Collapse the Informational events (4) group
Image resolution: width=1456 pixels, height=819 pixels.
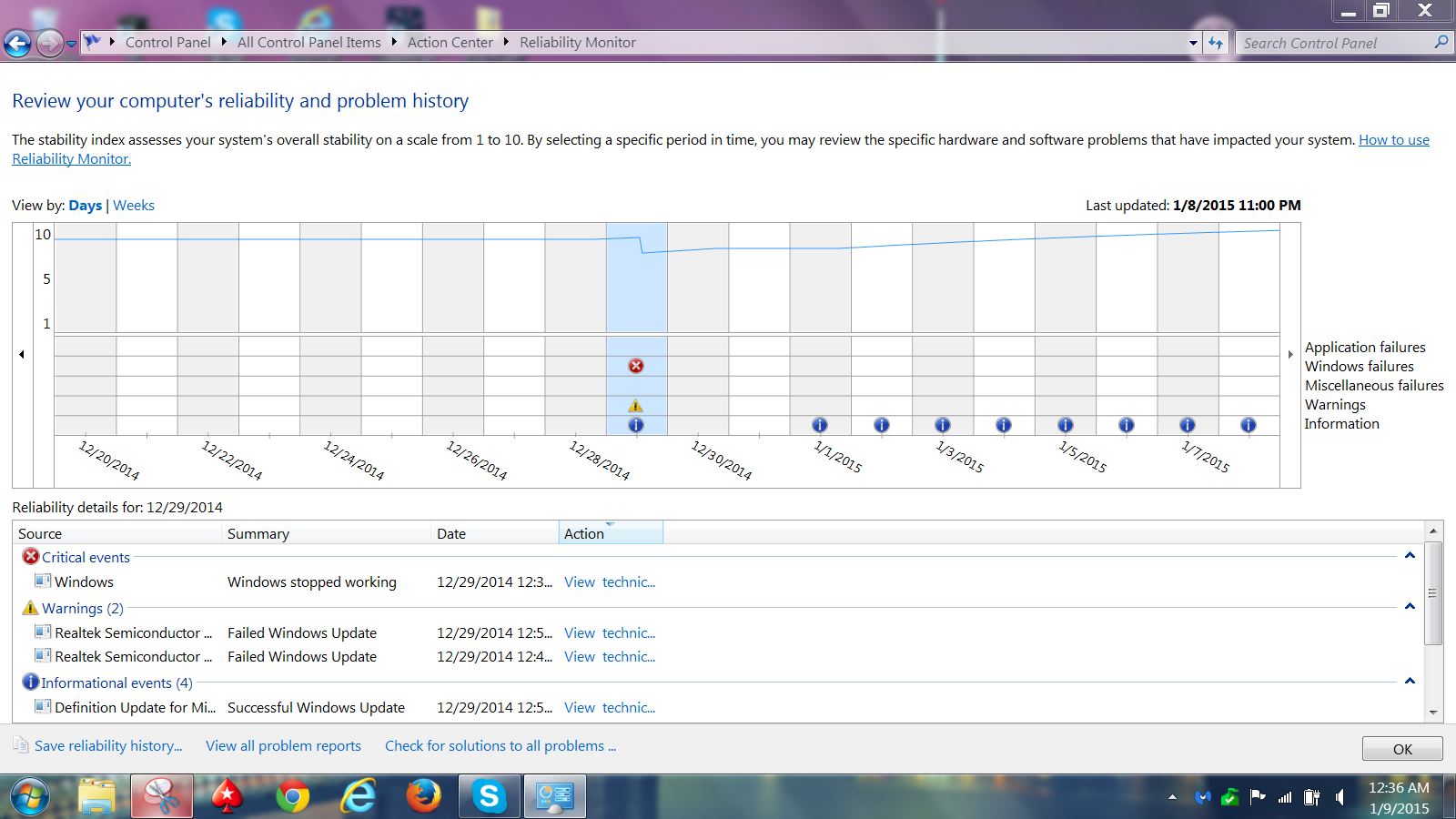(1410, 682)
